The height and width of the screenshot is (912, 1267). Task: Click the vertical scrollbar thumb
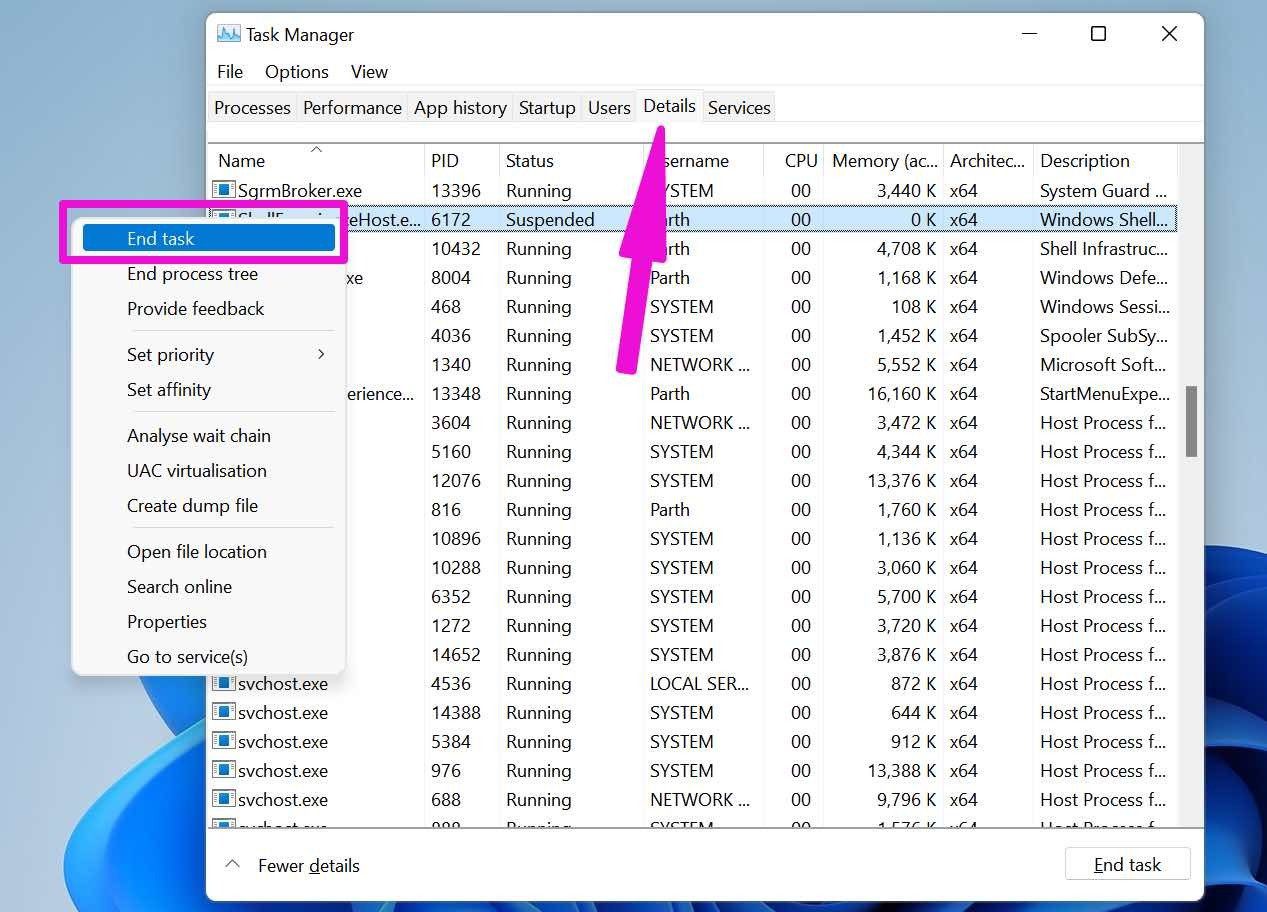point(1191,421)
